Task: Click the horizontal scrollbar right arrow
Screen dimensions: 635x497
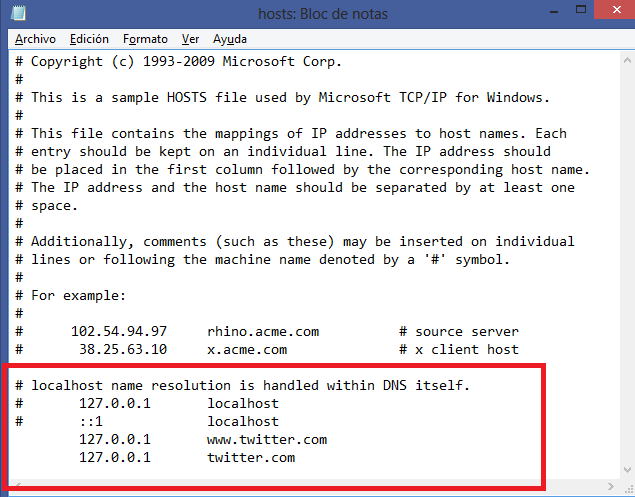Action: [611, 486]
